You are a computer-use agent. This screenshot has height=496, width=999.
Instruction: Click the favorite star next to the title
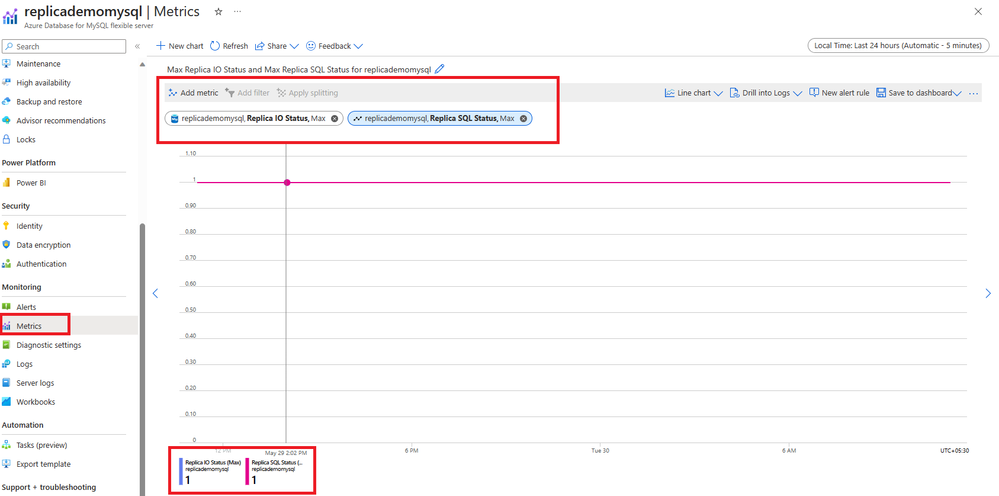219,11
